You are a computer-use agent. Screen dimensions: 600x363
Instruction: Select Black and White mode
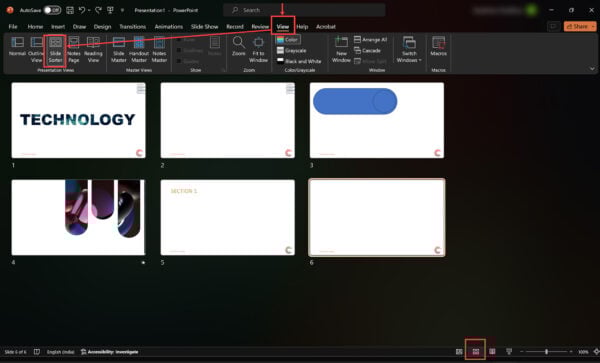(299, 61)
